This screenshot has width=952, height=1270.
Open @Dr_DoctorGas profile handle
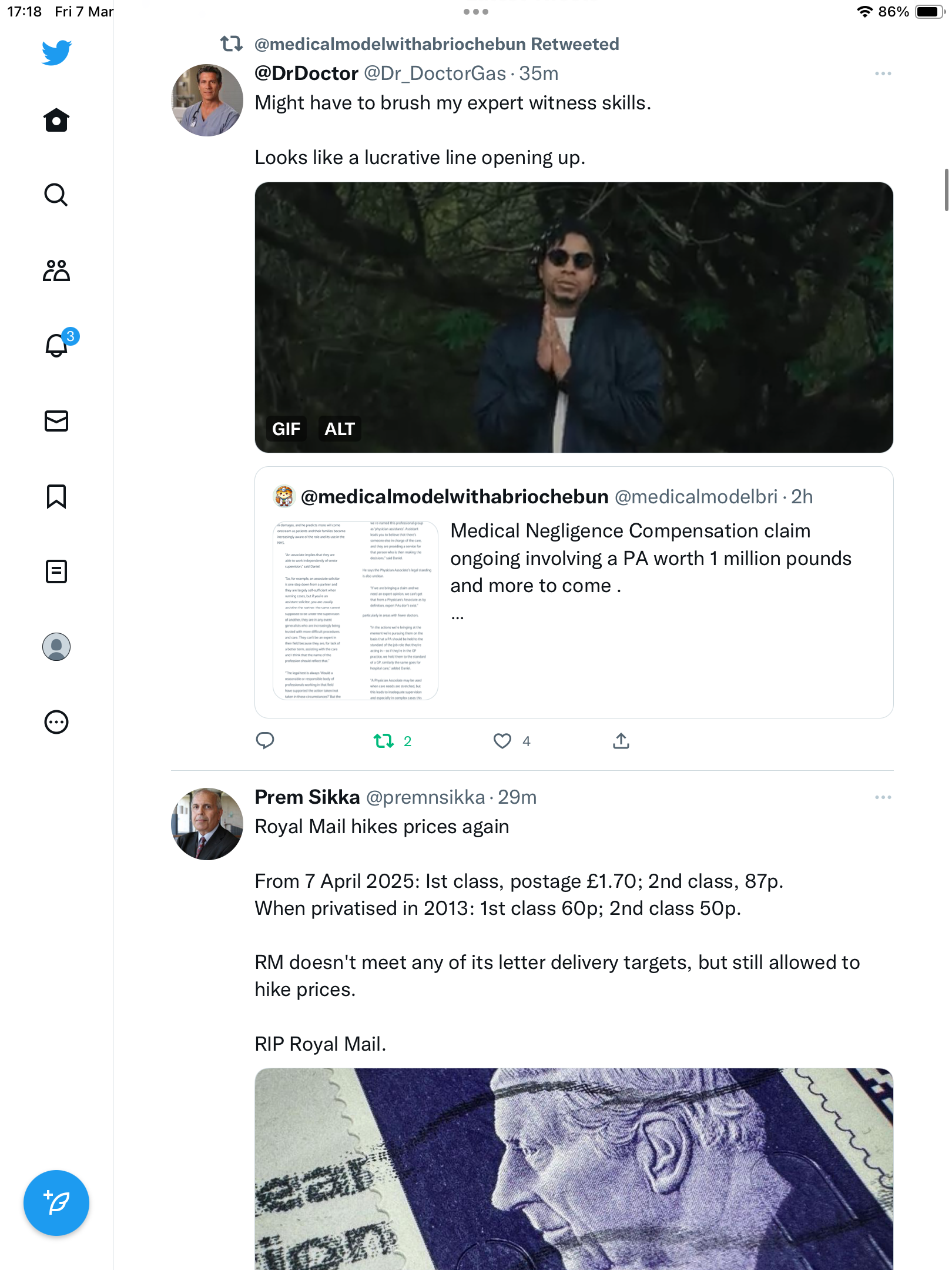pos(435,73)
